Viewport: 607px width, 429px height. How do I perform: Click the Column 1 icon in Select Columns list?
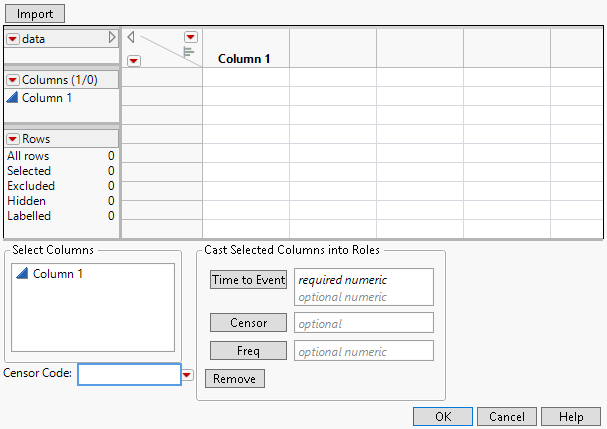tap(23, 274)
